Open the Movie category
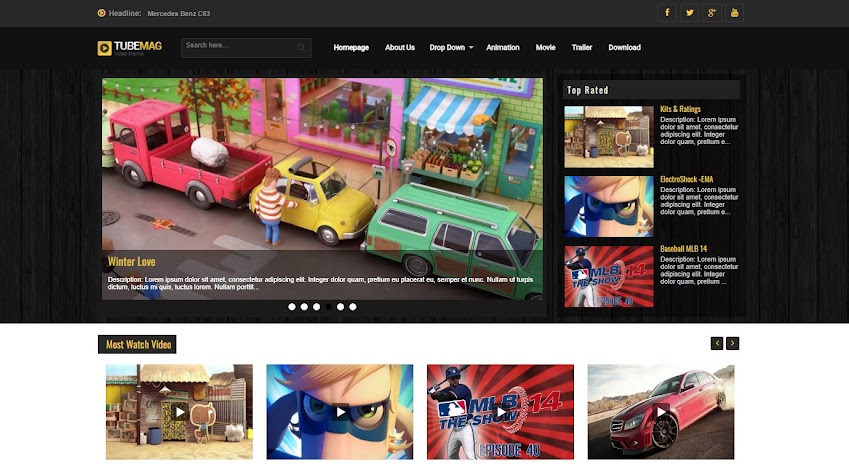Viewport: 849px width, 464px height. pyautogui.click(x=545, y=48)
